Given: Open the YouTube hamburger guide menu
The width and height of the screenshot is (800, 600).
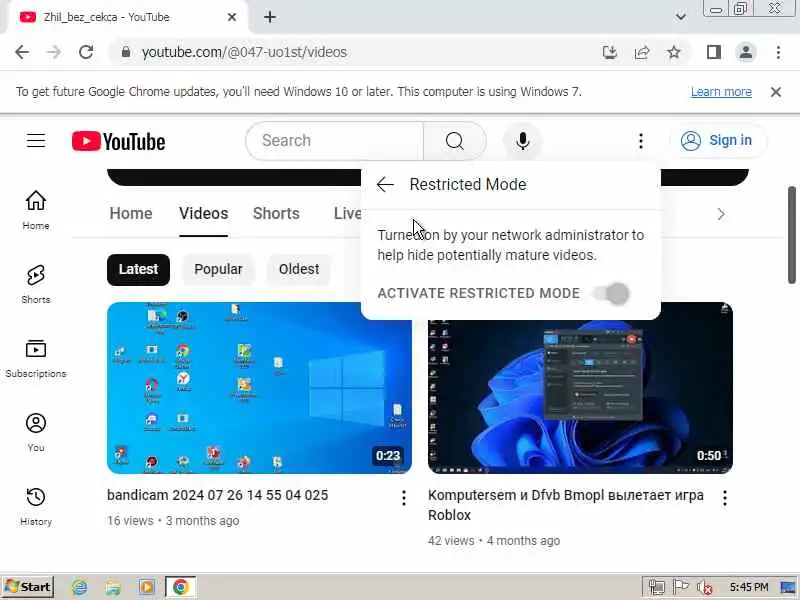Looking at the screenshot, I should [36, 140].
